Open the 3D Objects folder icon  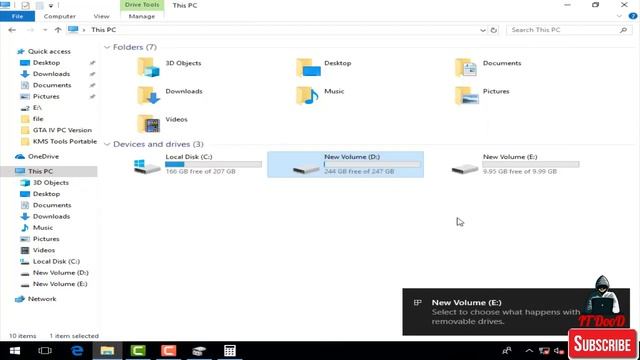tap(149, 67)
